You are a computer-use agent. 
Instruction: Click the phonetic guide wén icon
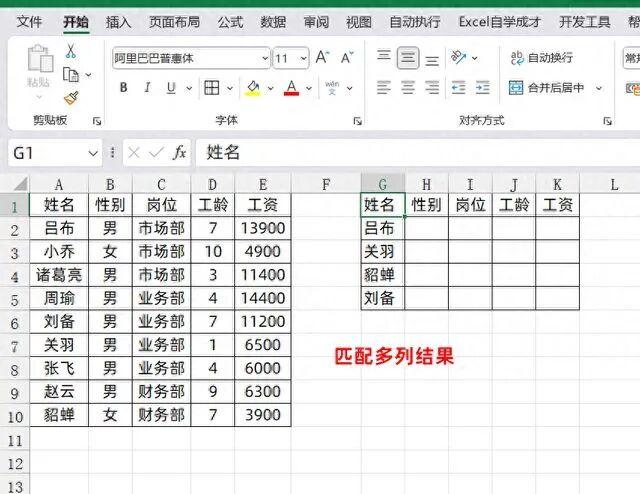tap(332, 88)
